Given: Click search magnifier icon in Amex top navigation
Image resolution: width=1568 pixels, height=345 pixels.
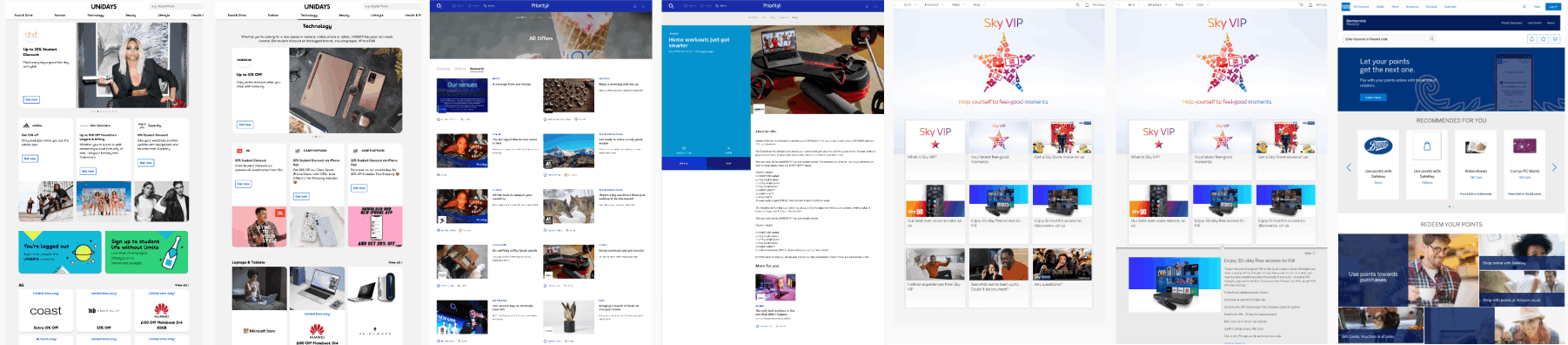Looking at the screenshot, I should pos(1524,6).
